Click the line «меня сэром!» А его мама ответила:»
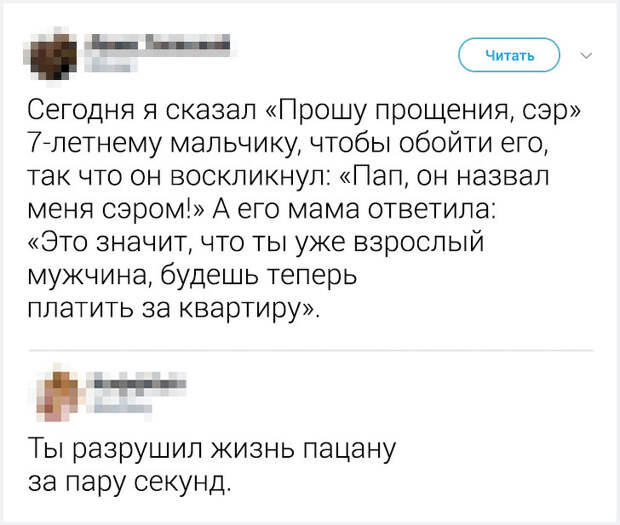The width and height of the screenshot is (620, 525). pos(261,210)
